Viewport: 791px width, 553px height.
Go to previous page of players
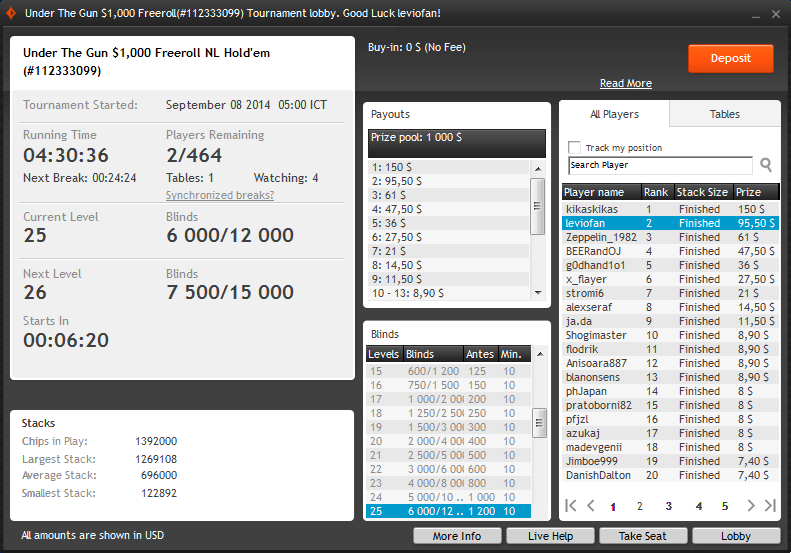point(591,505)
